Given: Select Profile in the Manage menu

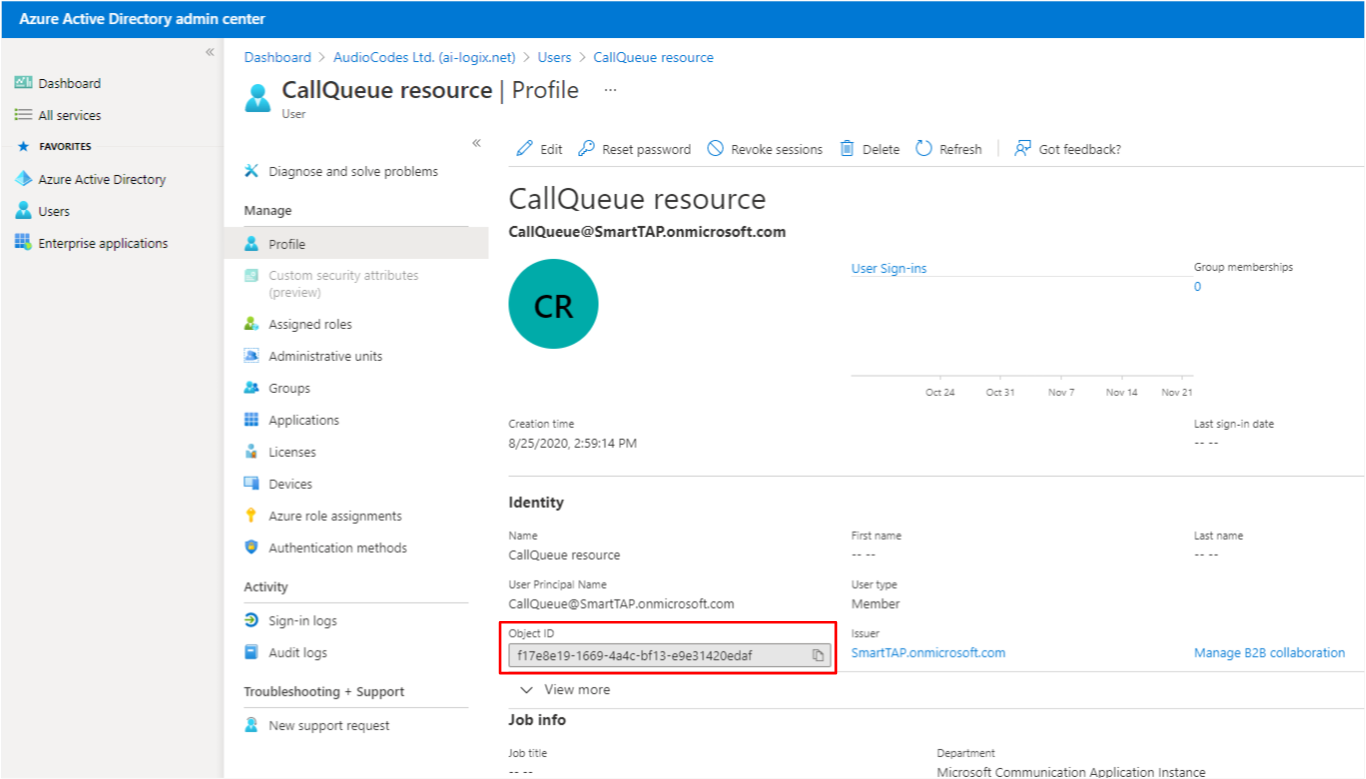Looking at the screenshot, I should point(356,244).
